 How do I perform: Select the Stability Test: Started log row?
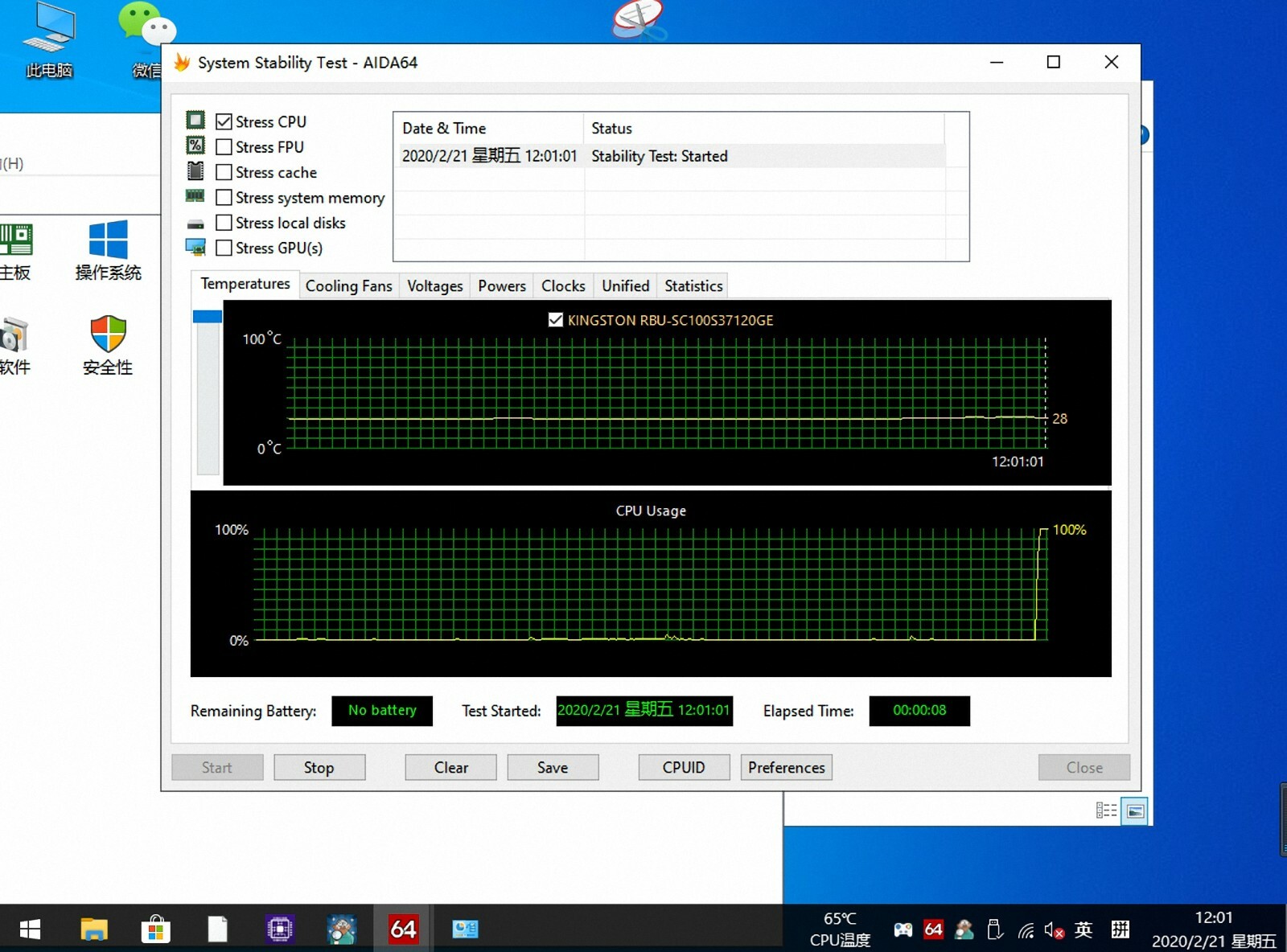pyautogui.click(x=669, y=156)
